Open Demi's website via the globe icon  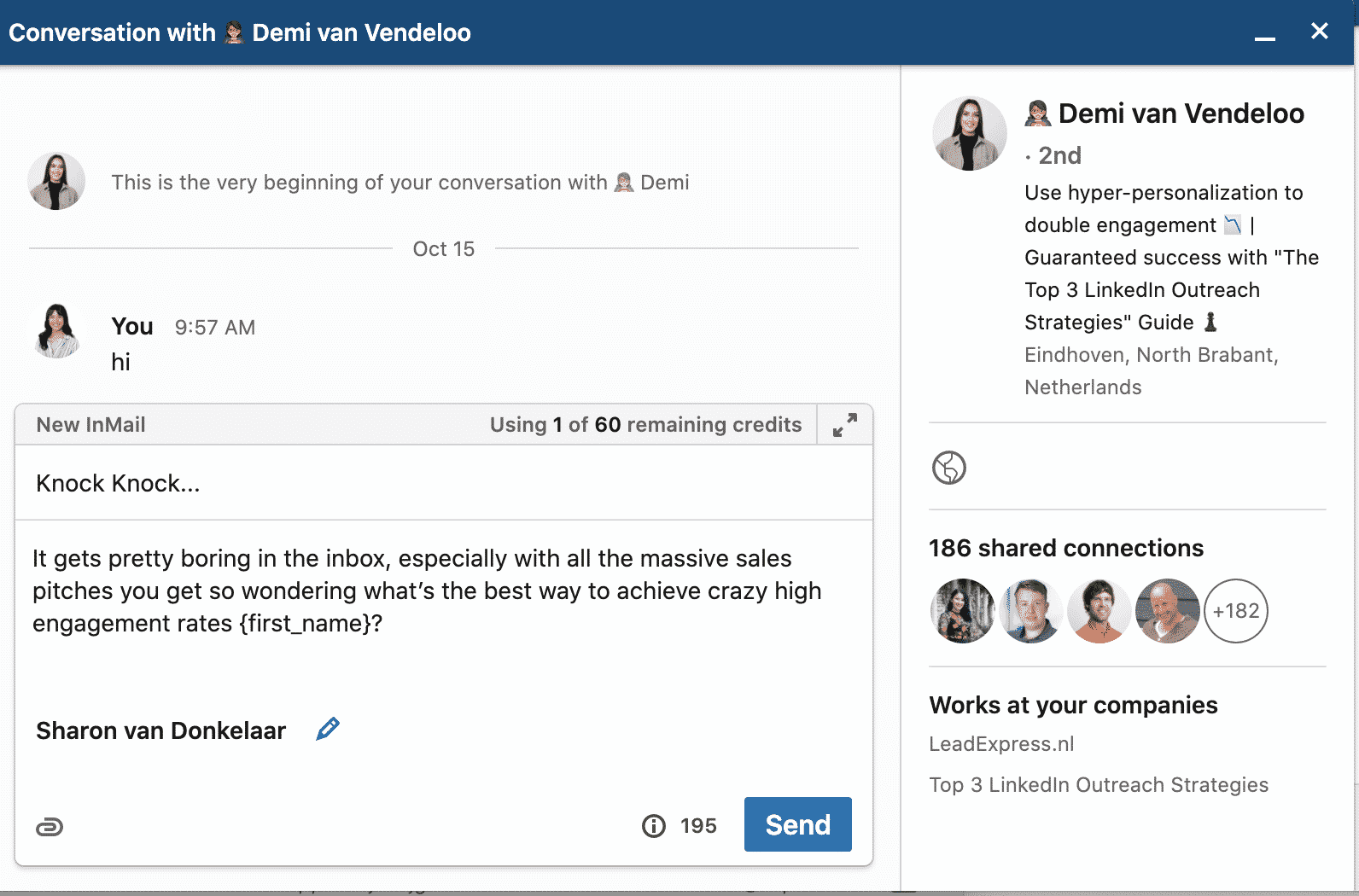coord(950,468)
